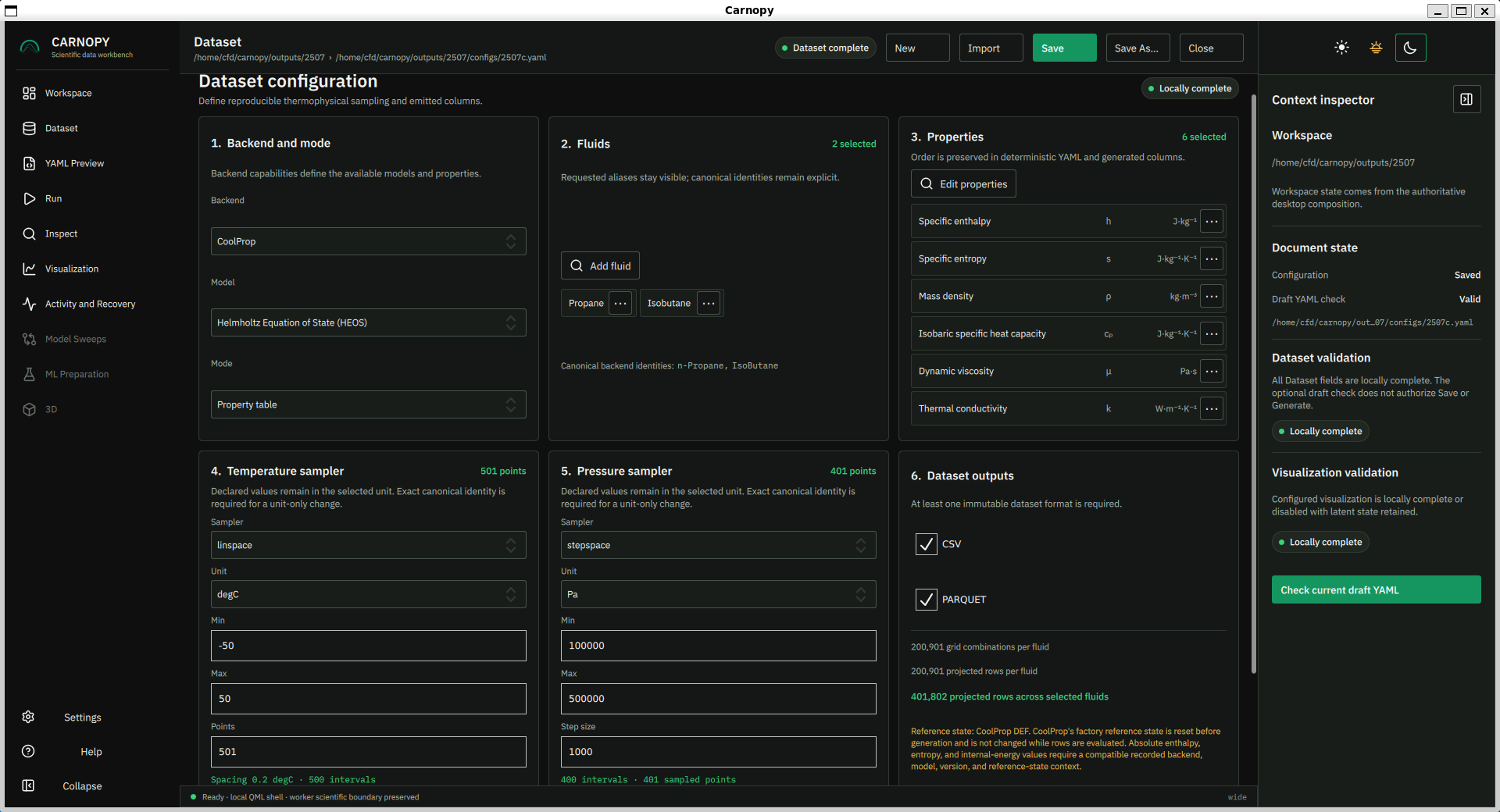Click temperature Min field showing -50

(368, 646)
